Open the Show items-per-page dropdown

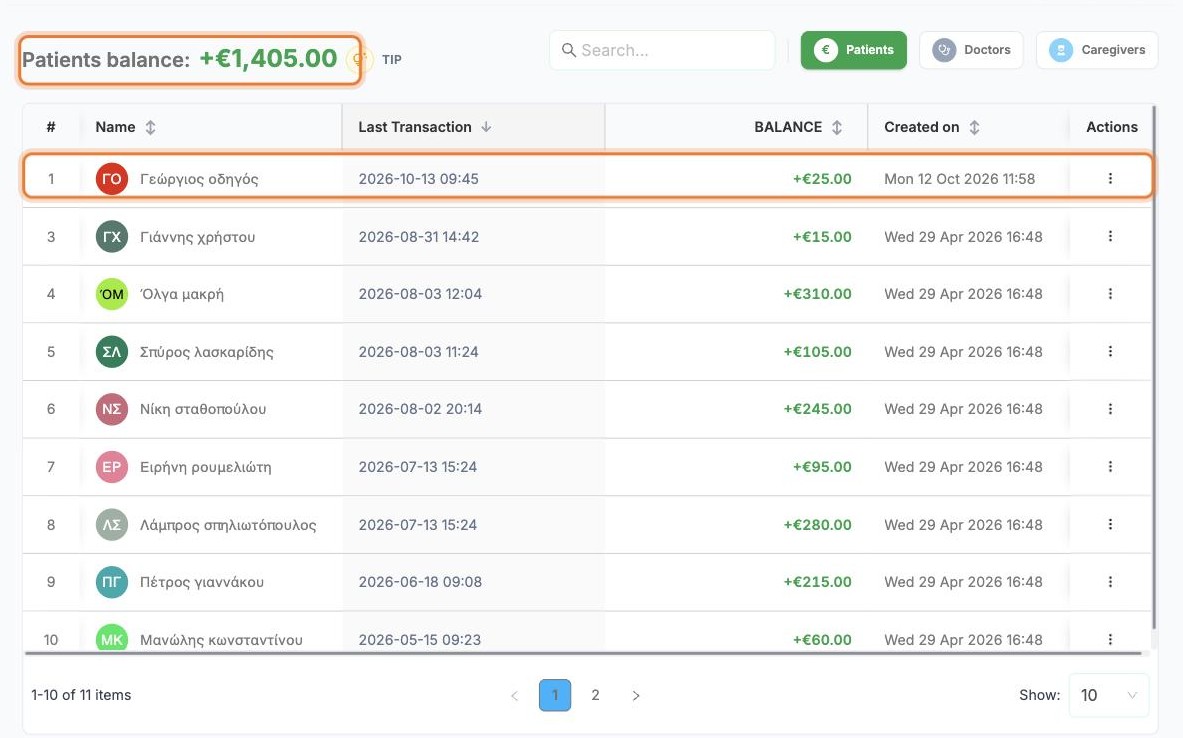1108,695
